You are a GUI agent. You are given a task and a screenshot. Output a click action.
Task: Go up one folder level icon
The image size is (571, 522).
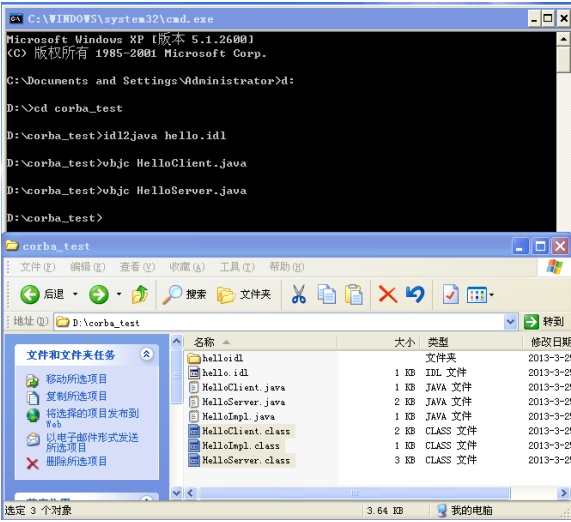[140, 294]
